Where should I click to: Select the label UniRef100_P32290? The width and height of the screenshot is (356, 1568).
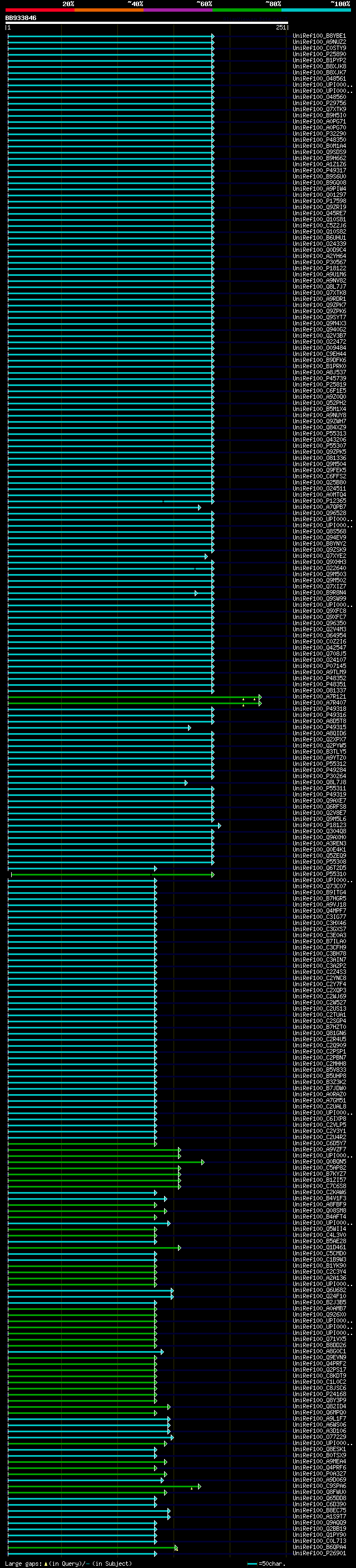(319, 134)
